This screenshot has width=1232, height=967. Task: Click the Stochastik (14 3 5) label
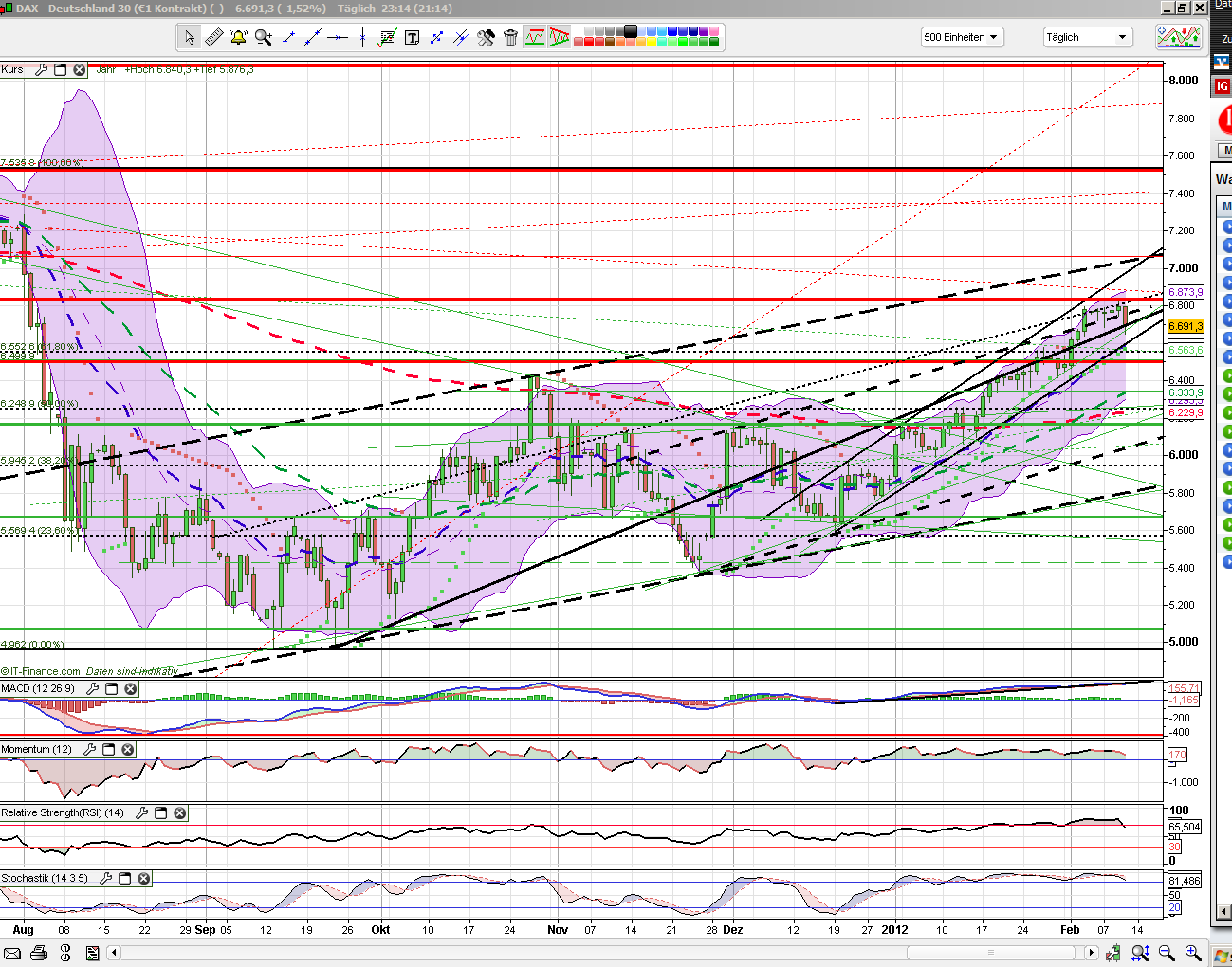pos(45,878)
